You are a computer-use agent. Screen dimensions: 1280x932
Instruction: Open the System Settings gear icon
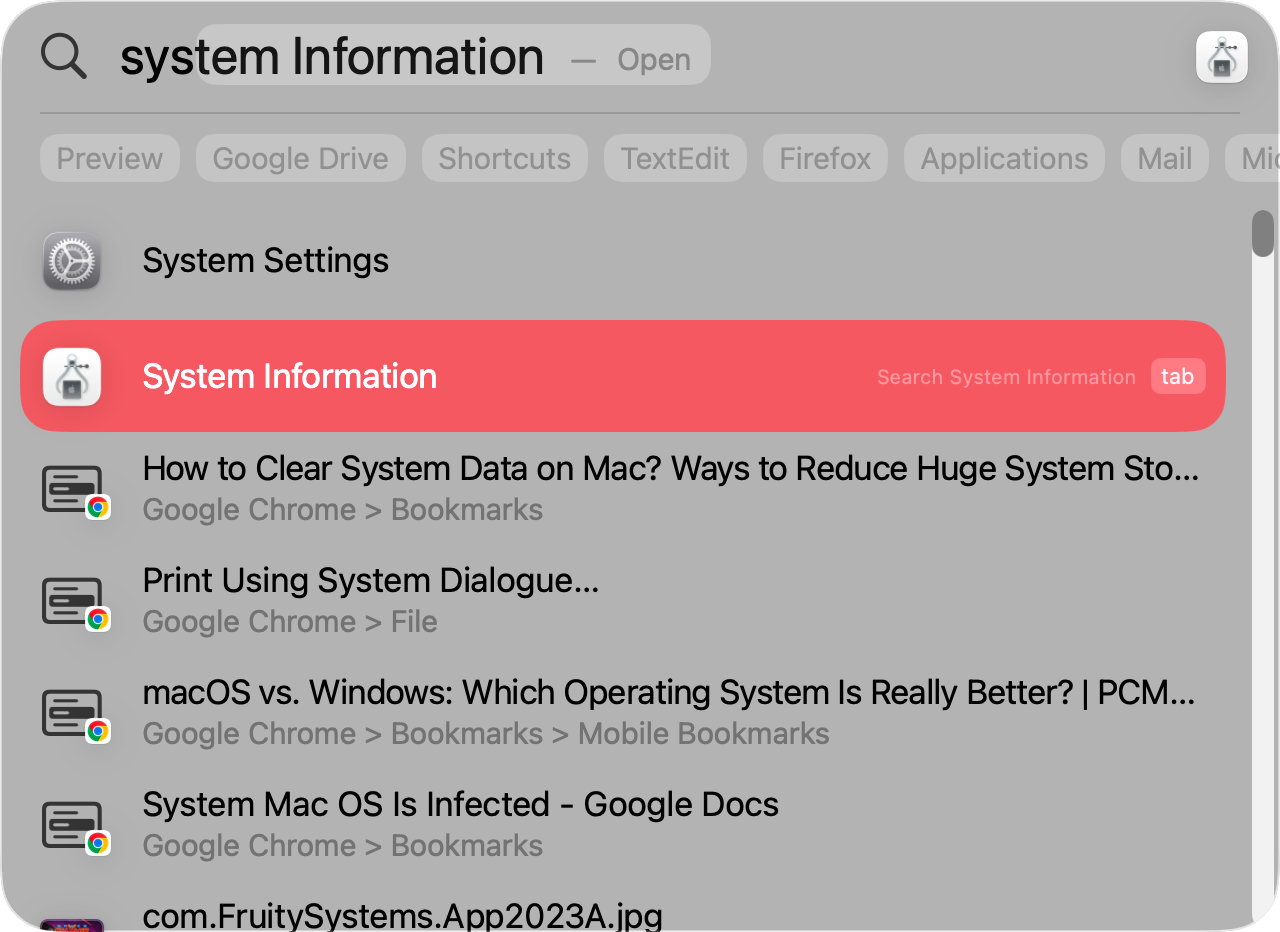click(71, 260)
